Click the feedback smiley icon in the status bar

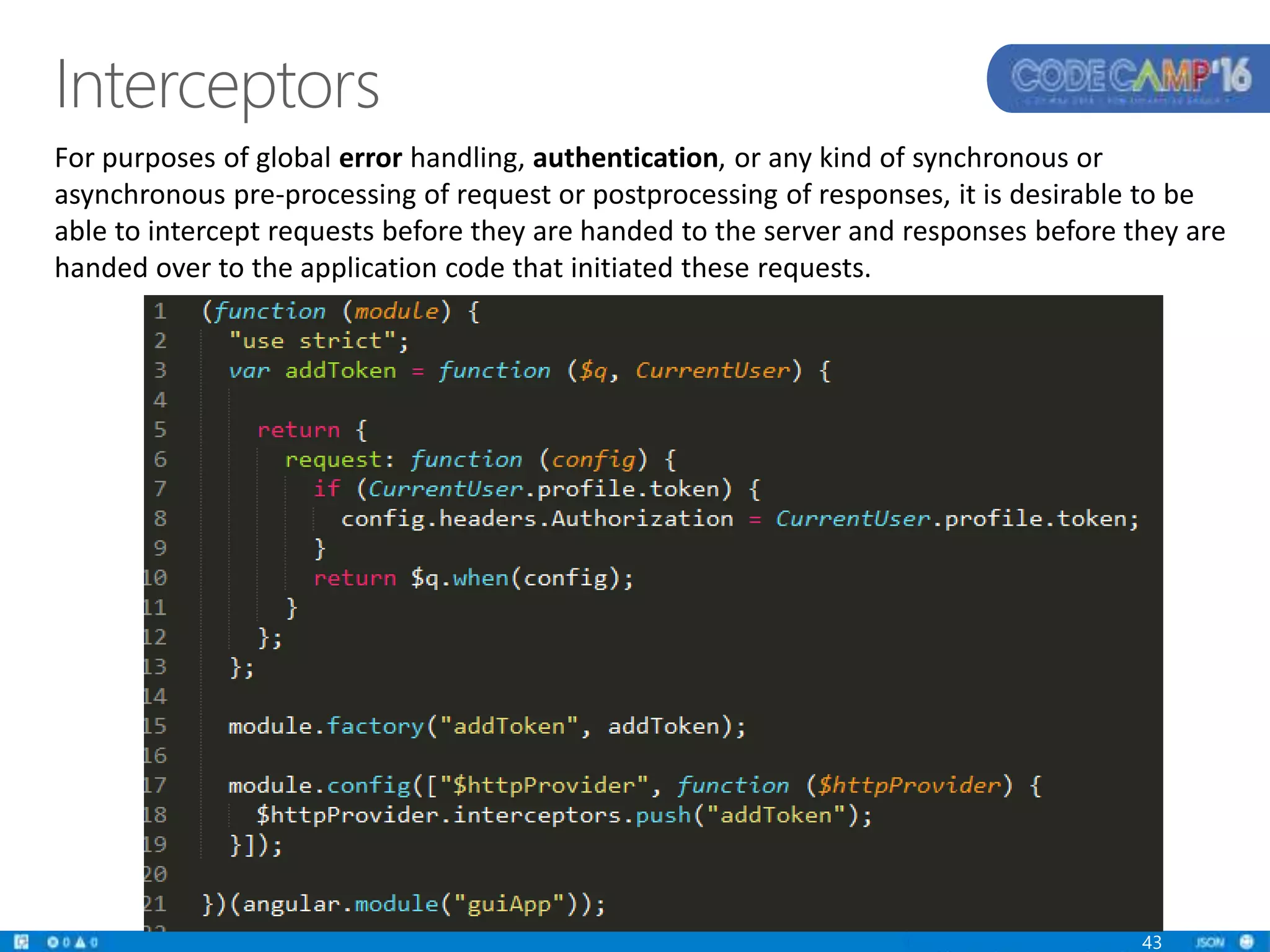(1246, 941)
